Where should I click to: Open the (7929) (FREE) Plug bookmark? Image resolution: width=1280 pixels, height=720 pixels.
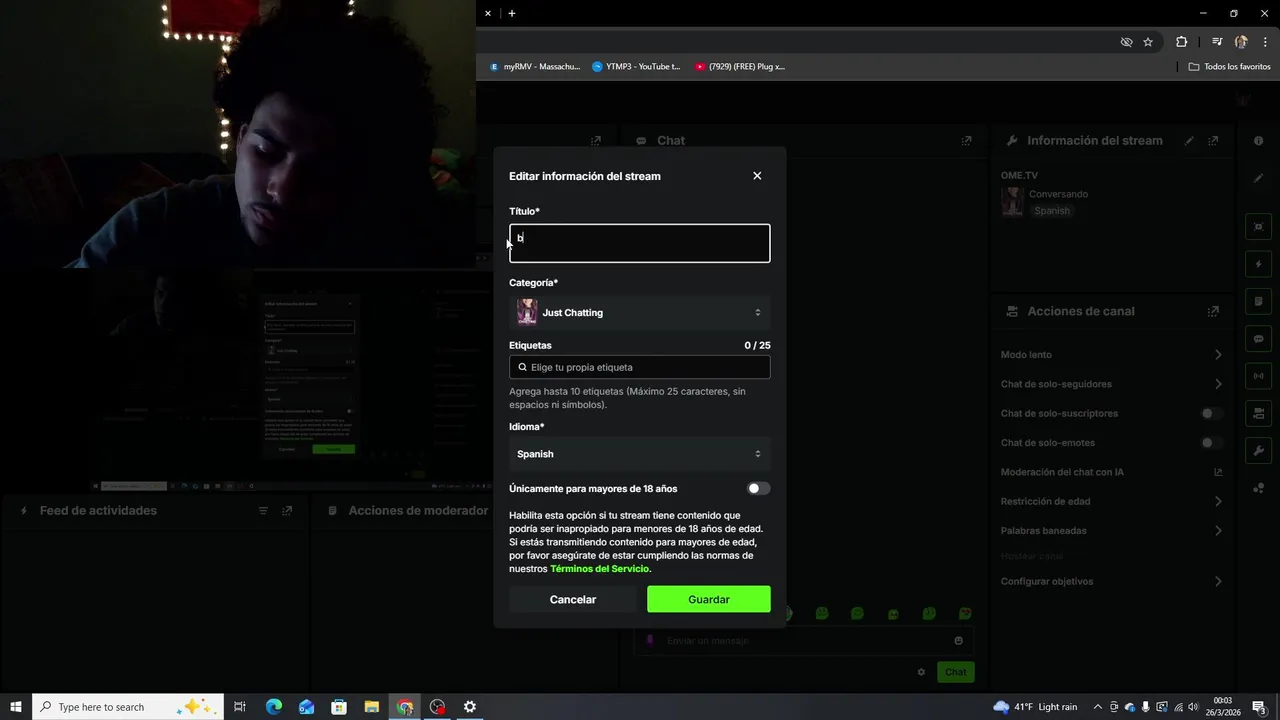pos(740,67)
